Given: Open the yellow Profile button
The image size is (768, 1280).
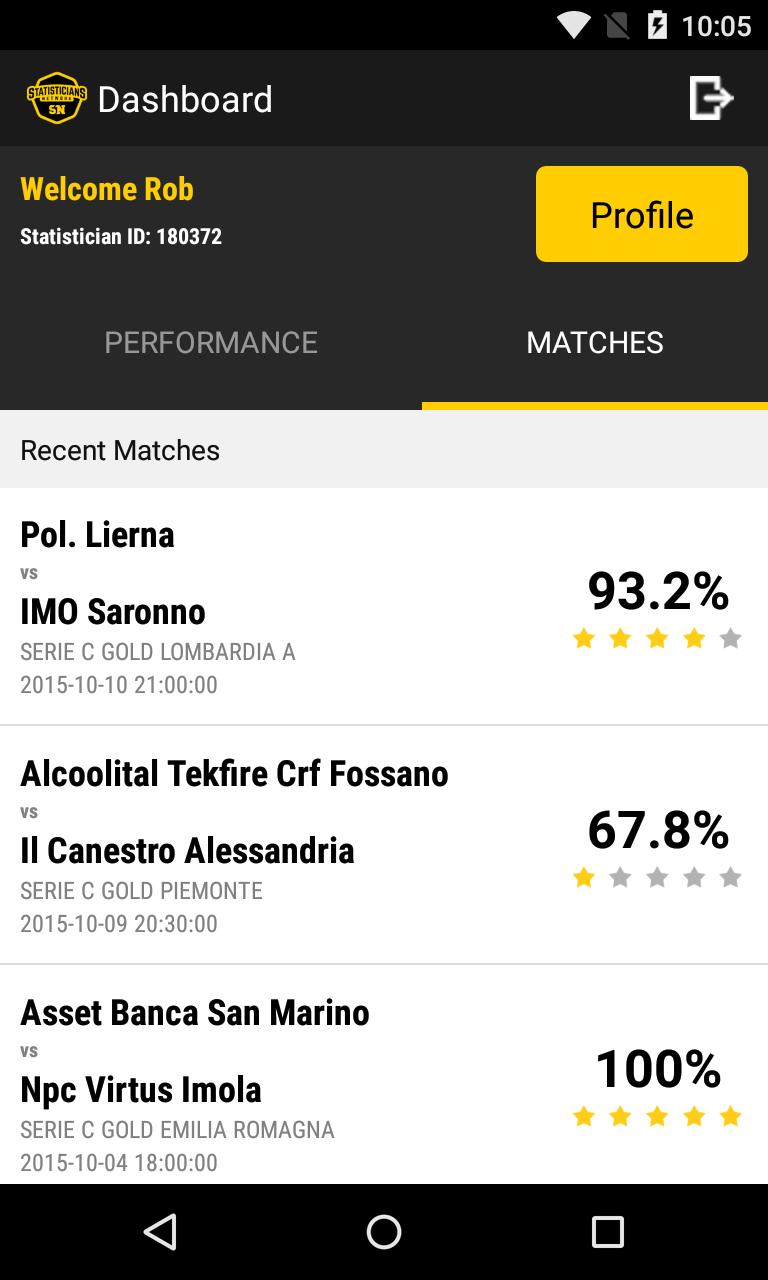Looking at the screenshot, I should (x=642, y=214).
